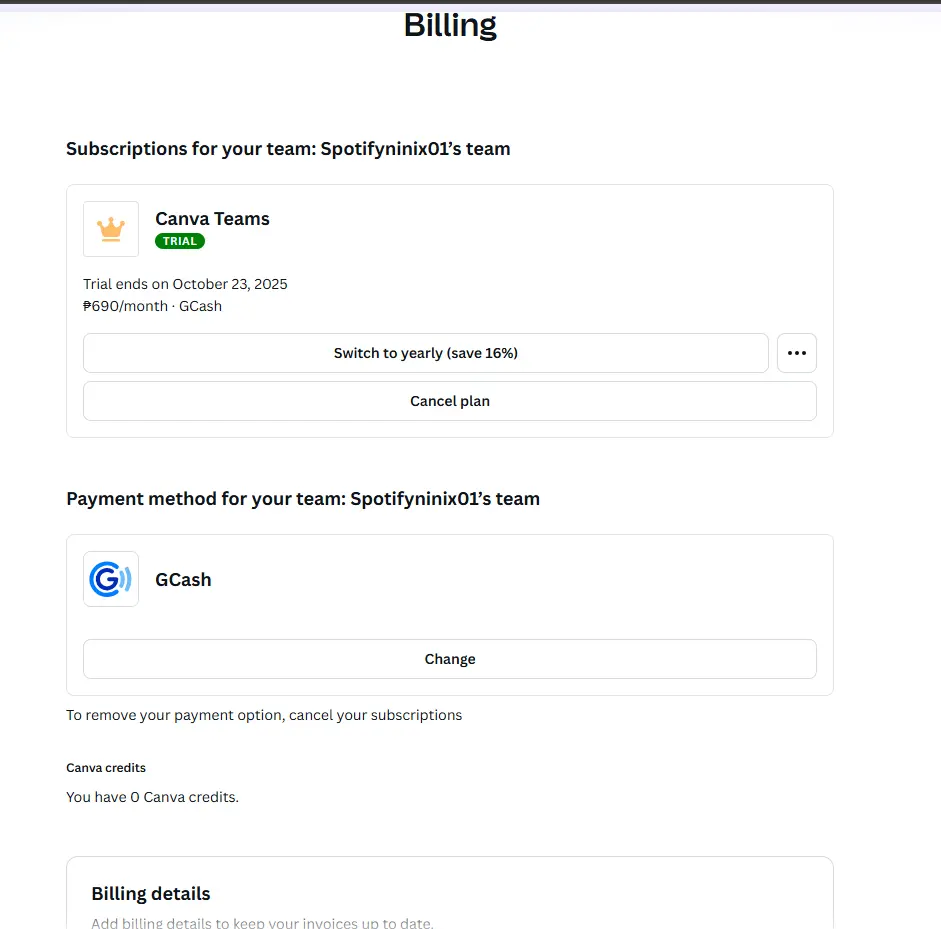Click the GCash payment method name

click(x=183, y=580)
